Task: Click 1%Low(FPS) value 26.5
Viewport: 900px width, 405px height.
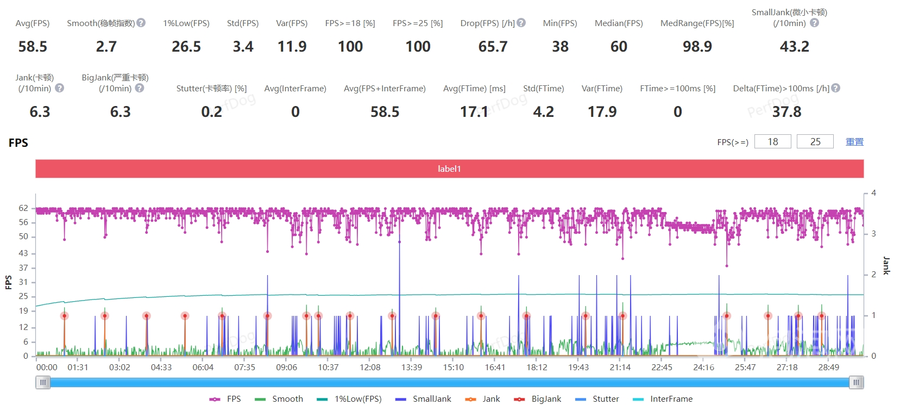Action: pos(186,46)
